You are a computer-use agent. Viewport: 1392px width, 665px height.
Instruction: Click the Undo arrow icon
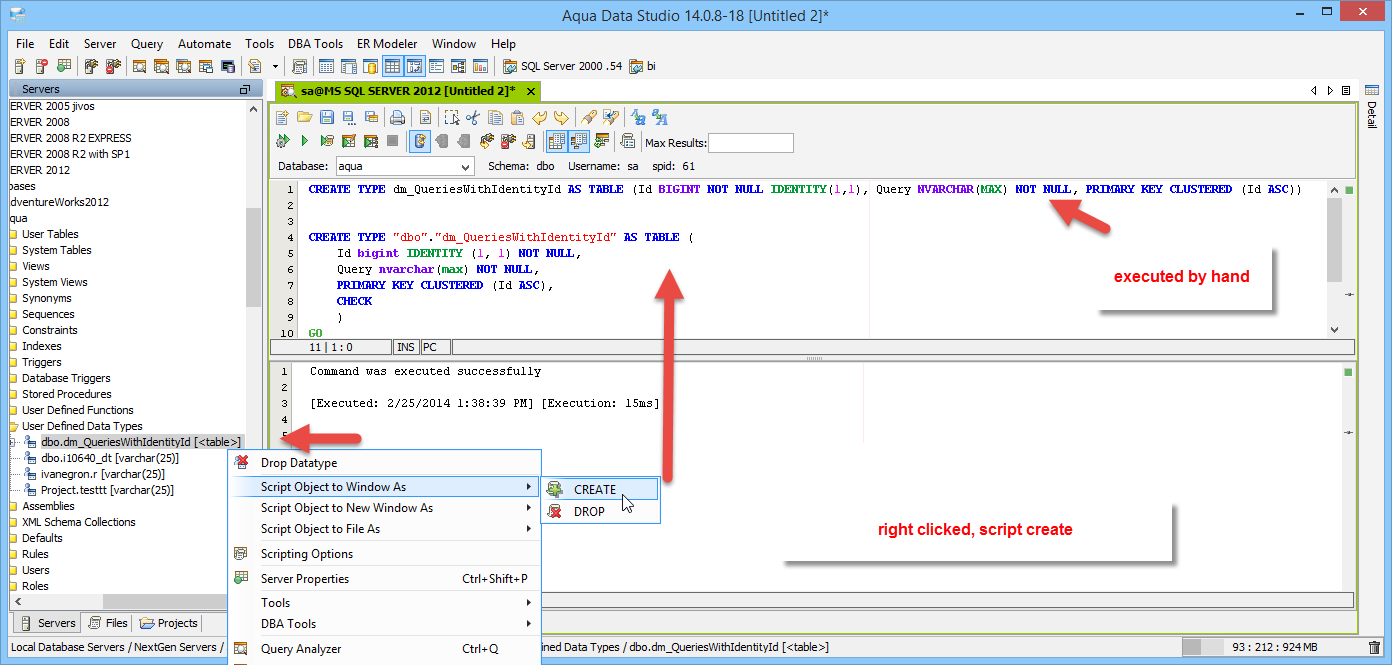click(539, 117)
